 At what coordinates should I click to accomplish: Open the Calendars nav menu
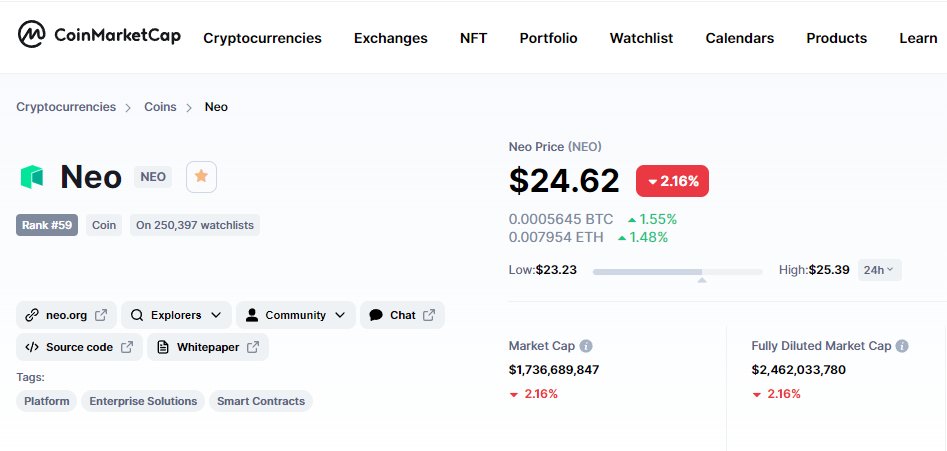coord(740,38)
